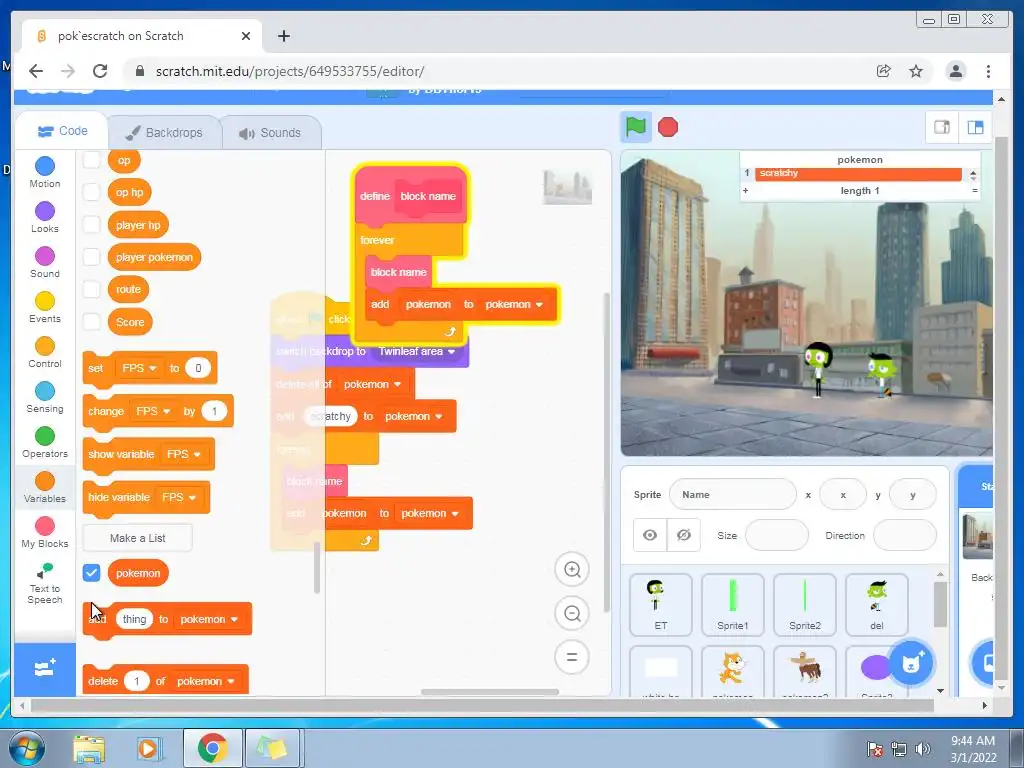Screen dimensions: 1024x768
Task: Open the Text to Speech category
Action: click(x=44, y=584)
